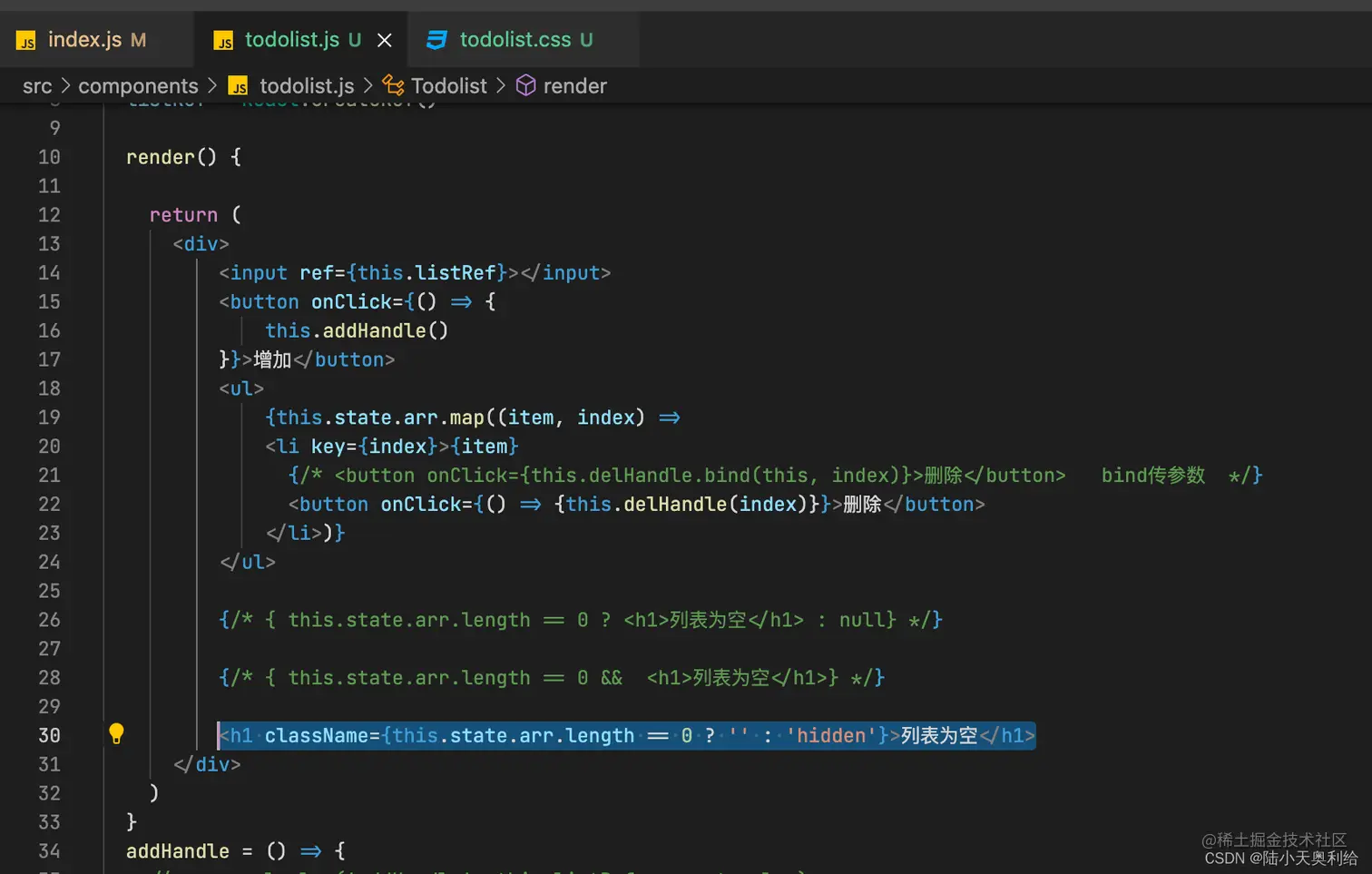Image resolution: width=1372 pixels, height=874 pixels.
Task: Click 'this.listRef' in the input line
Action: [426, 273]
